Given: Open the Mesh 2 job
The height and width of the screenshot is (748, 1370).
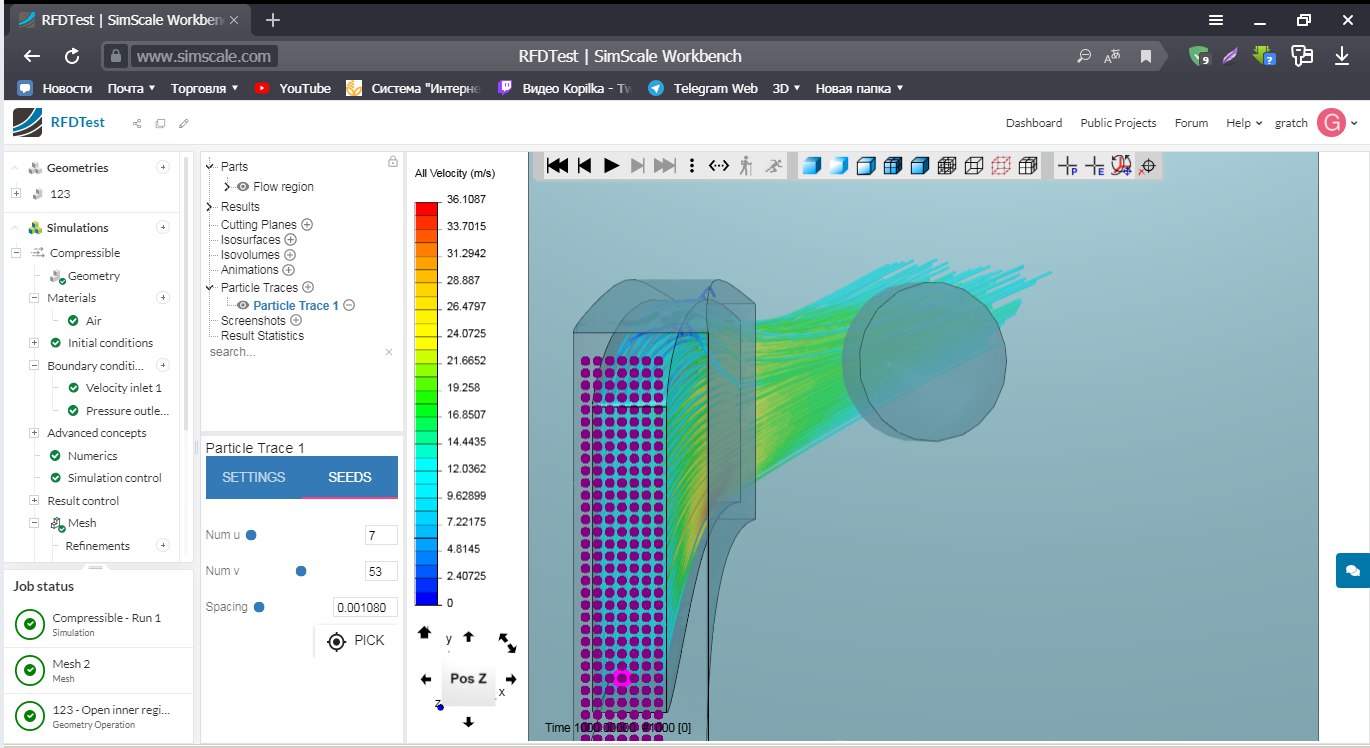Looking at the screenshot, I should click(x=98, y=670).
